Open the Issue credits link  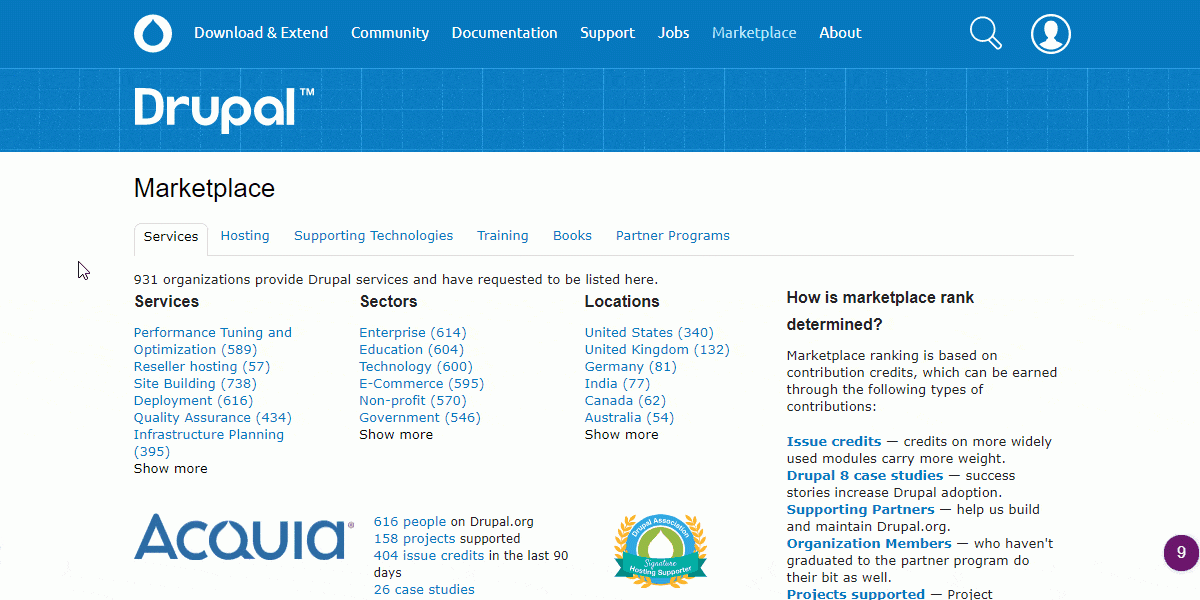point(834,442)
